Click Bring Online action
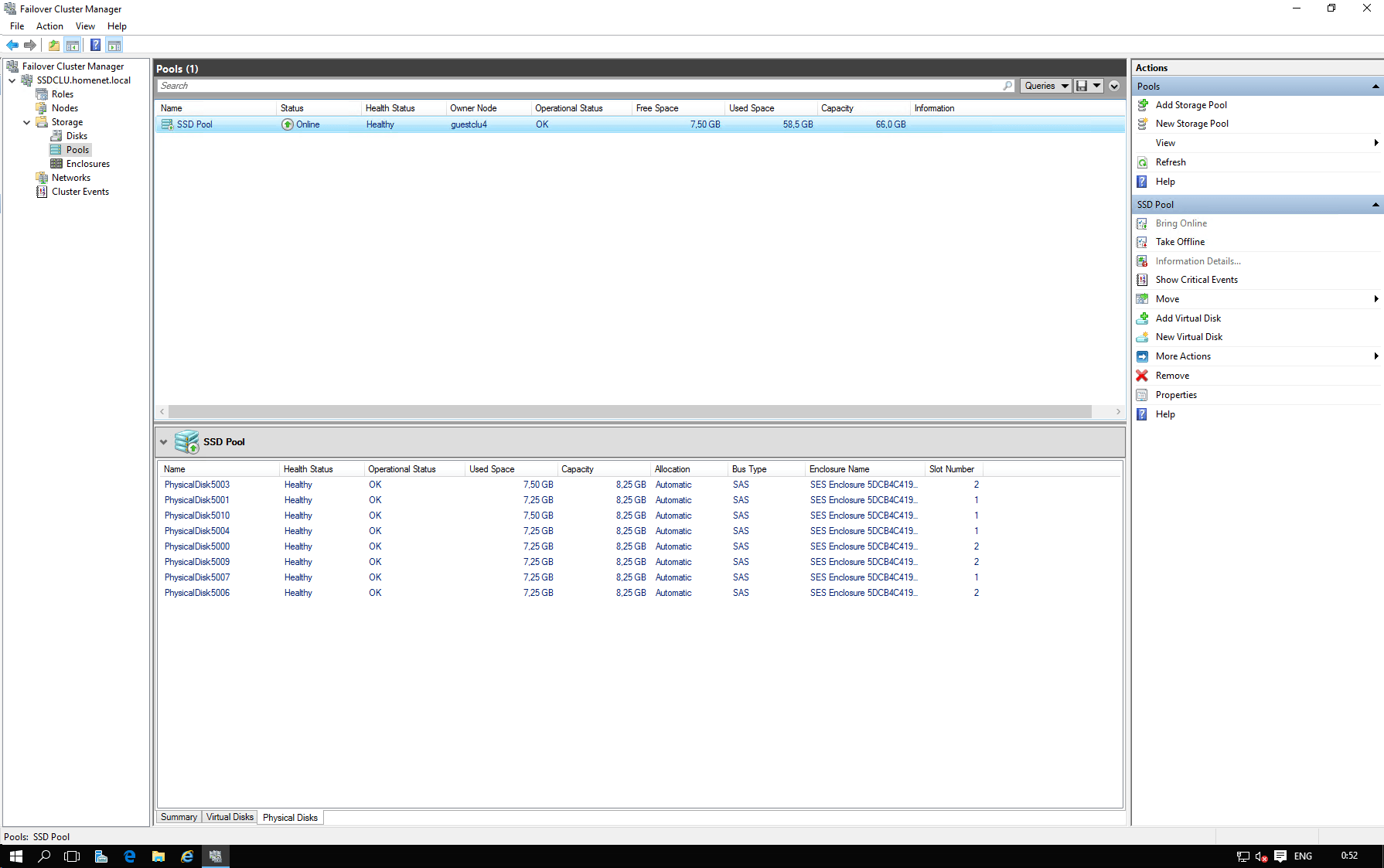Viewport: 1384px width, 868px height. [x=1181, y=223]
